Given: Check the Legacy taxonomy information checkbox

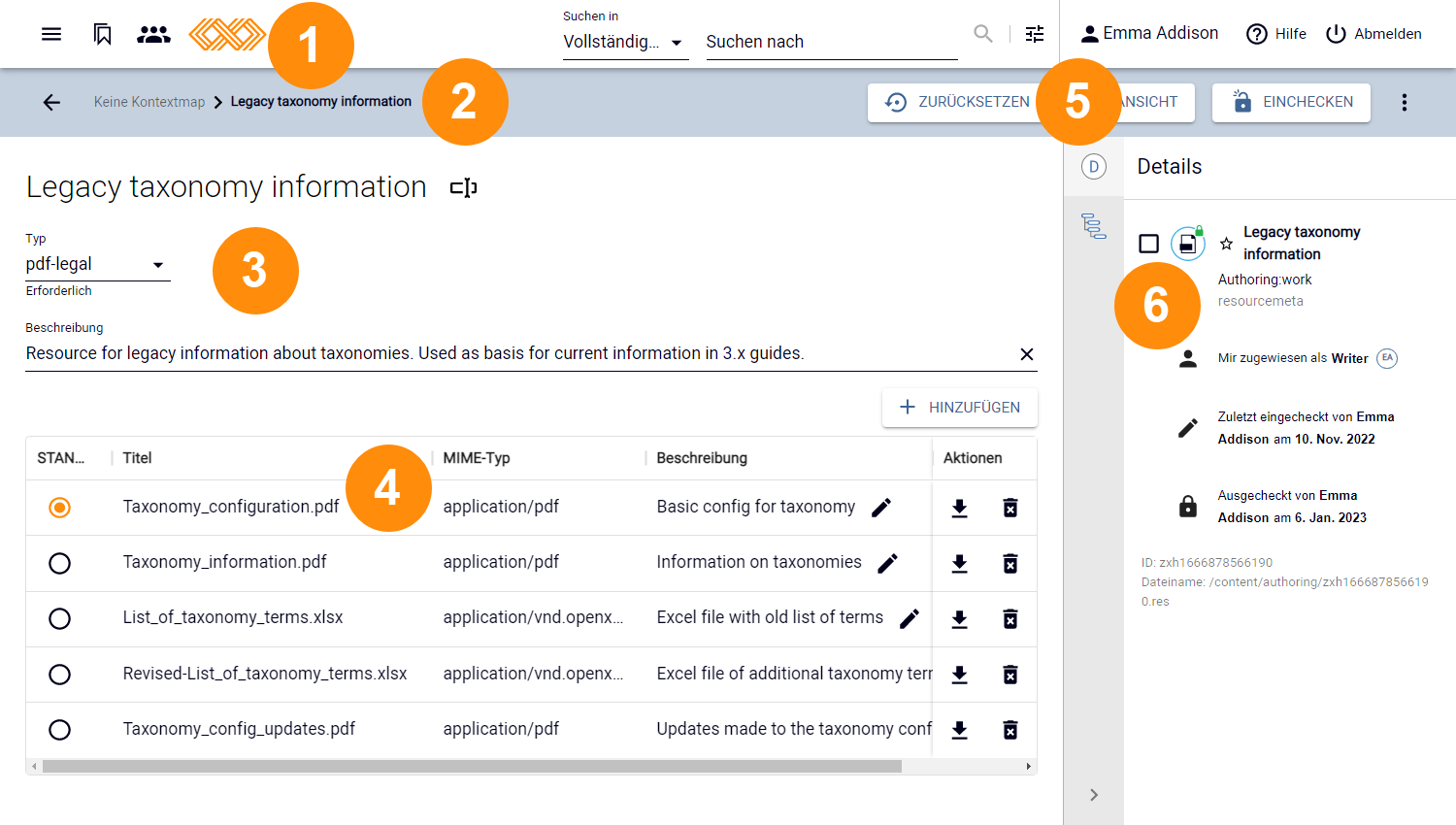Looking at the screenshot, I should point(1148,244).
